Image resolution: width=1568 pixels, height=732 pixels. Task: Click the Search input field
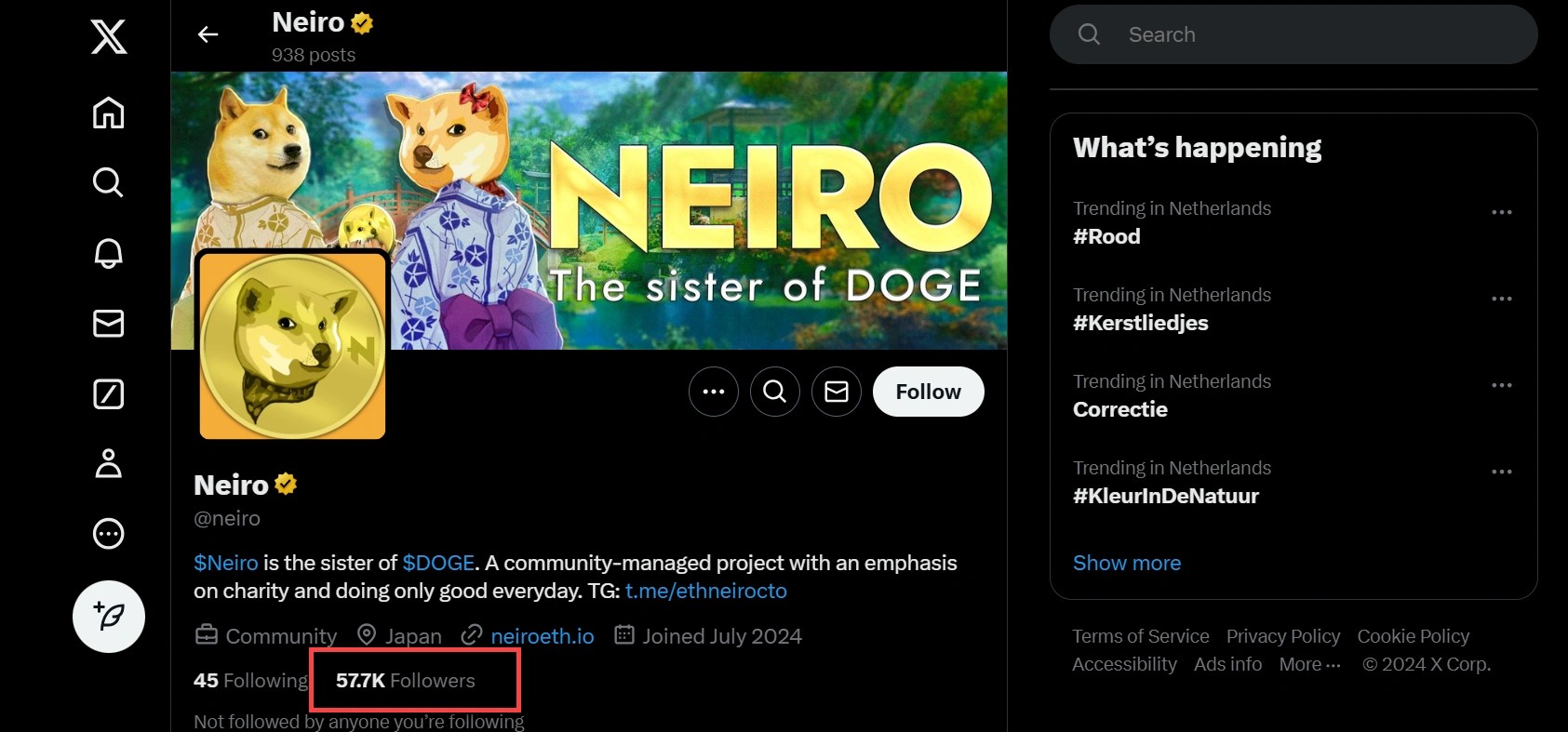point(1303,34)
